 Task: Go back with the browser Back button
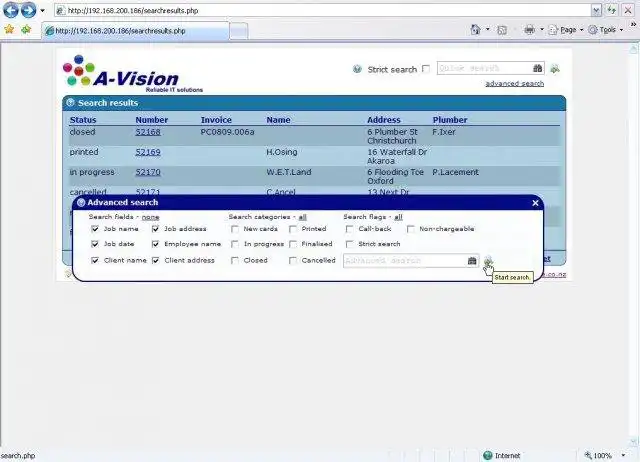11,10
